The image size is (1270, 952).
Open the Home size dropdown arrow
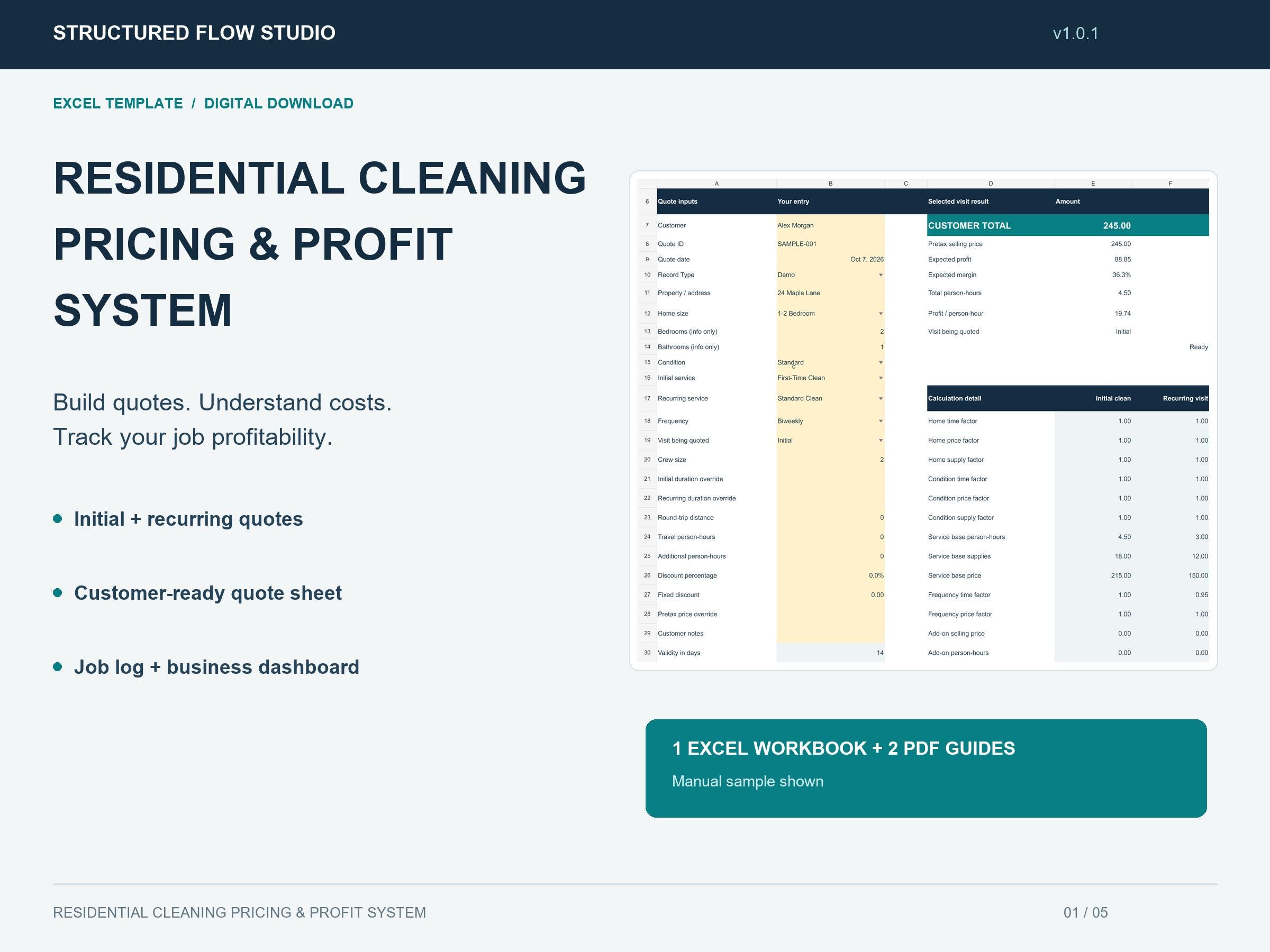881,314
